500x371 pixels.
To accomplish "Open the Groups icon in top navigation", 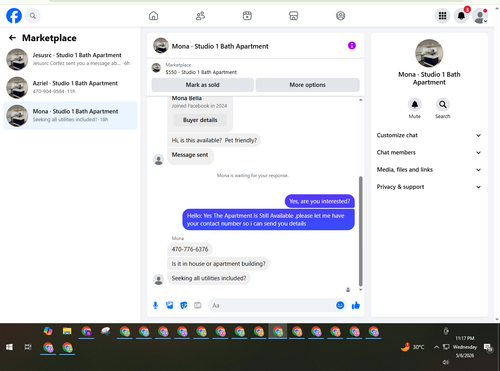I will (340, 16).
